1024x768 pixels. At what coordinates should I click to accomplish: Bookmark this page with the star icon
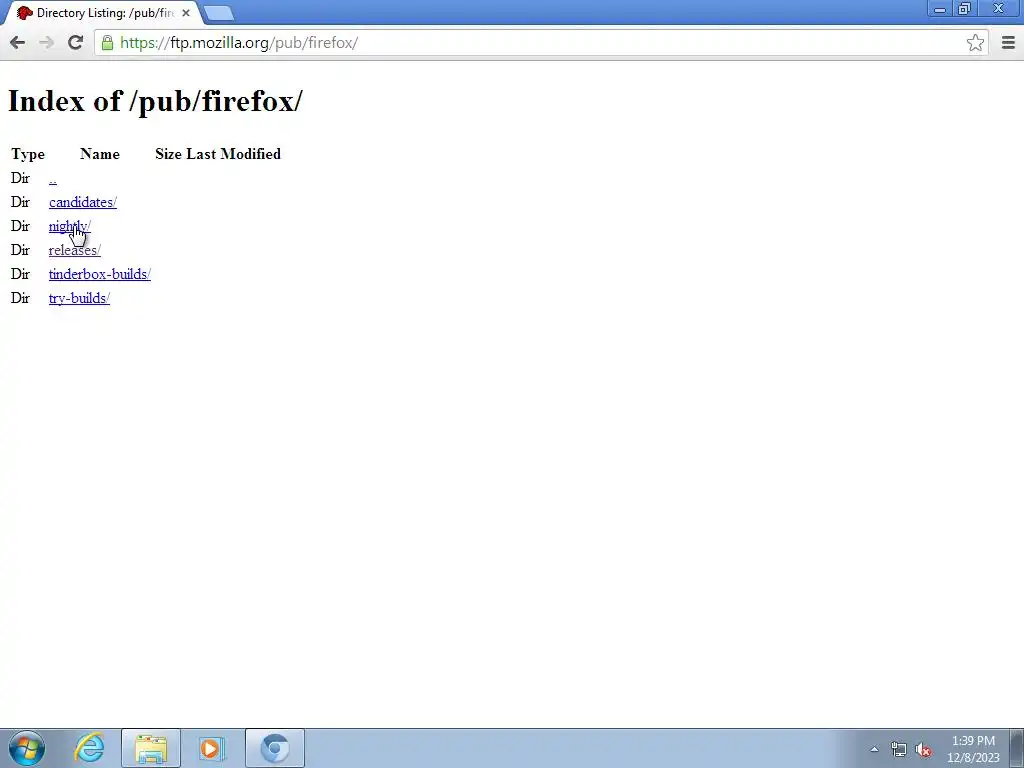click(975, 42)
